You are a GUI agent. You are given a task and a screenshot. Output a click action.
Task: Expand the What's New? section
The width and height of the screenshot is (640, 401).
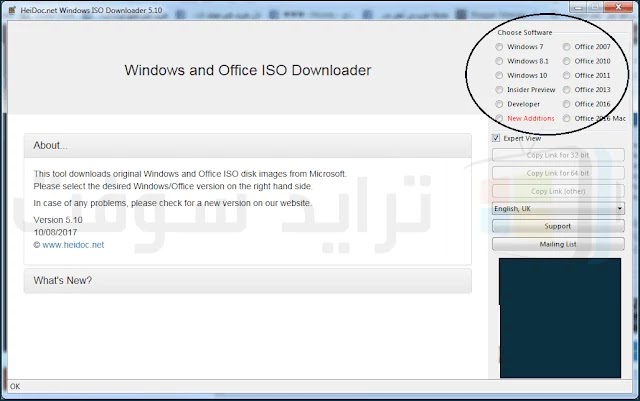pos(248,281)
